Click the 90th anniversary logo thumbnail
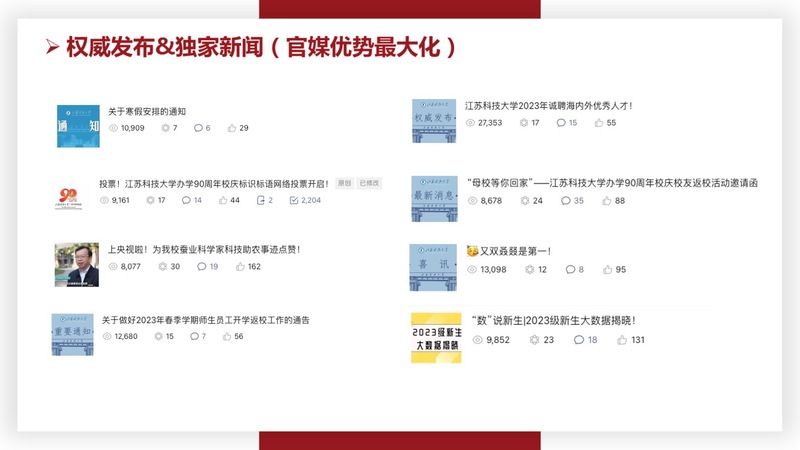This screenshot has height=450, width=800. point(72,194)
